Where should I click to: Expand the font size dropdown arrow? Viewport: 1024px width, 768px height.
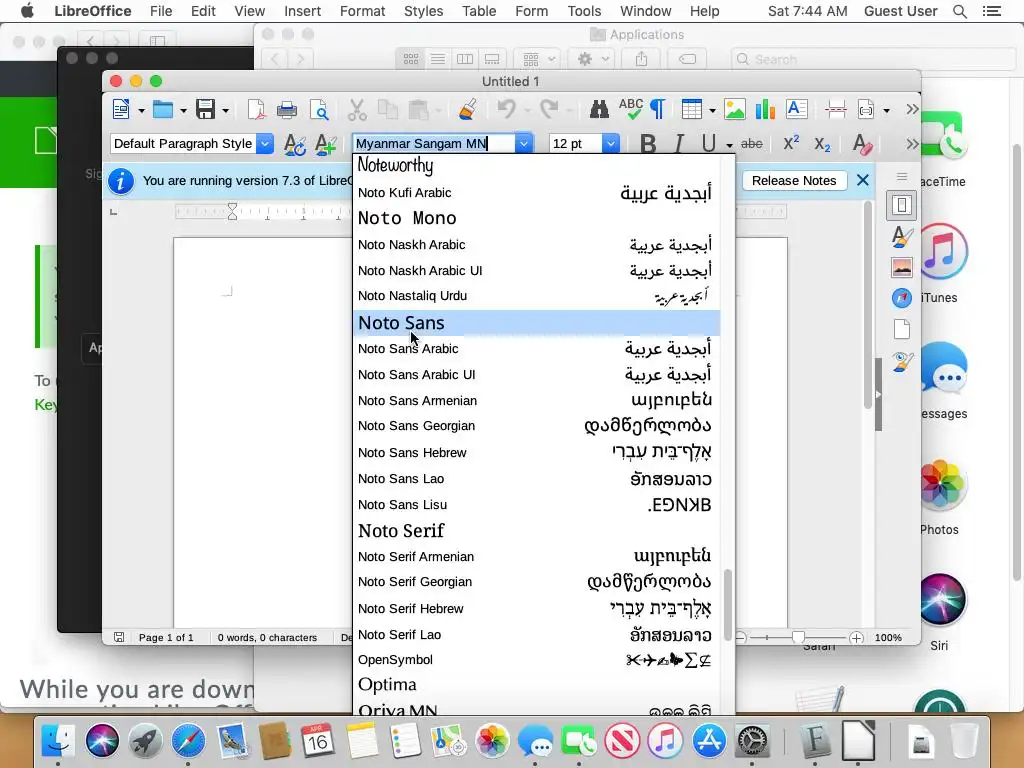(x=611, y=144)
